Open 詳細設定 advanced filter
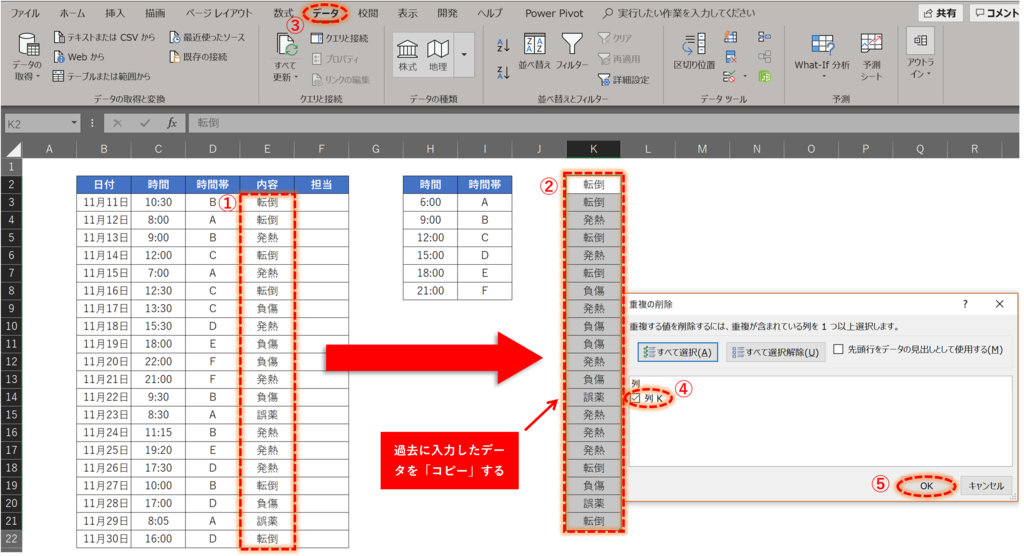 [x=624, y=80]
